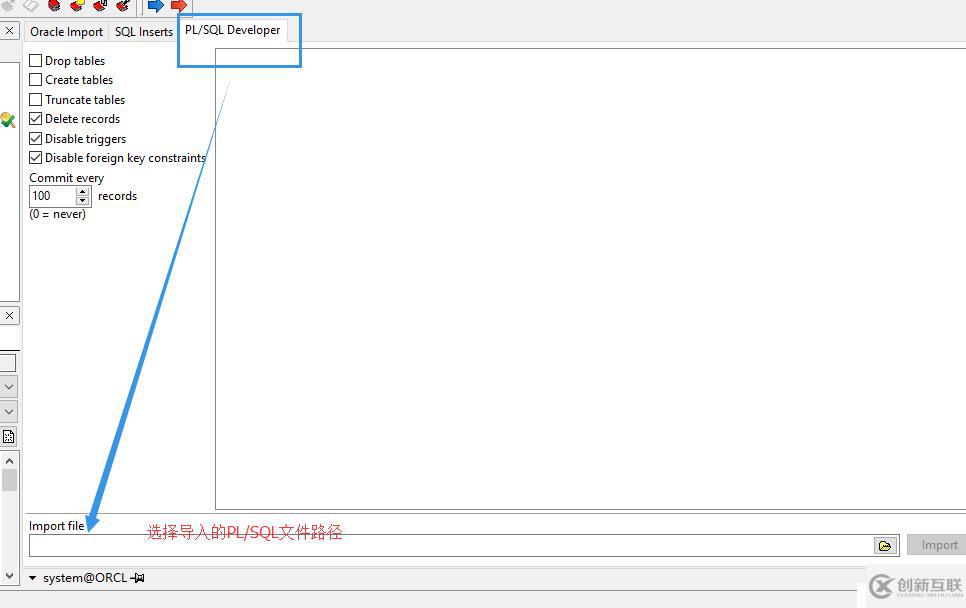This screenshot has height=608, width=966.
Task: Click the key and checkmark icon in left sidebar
Action: [x=8, y=120]
